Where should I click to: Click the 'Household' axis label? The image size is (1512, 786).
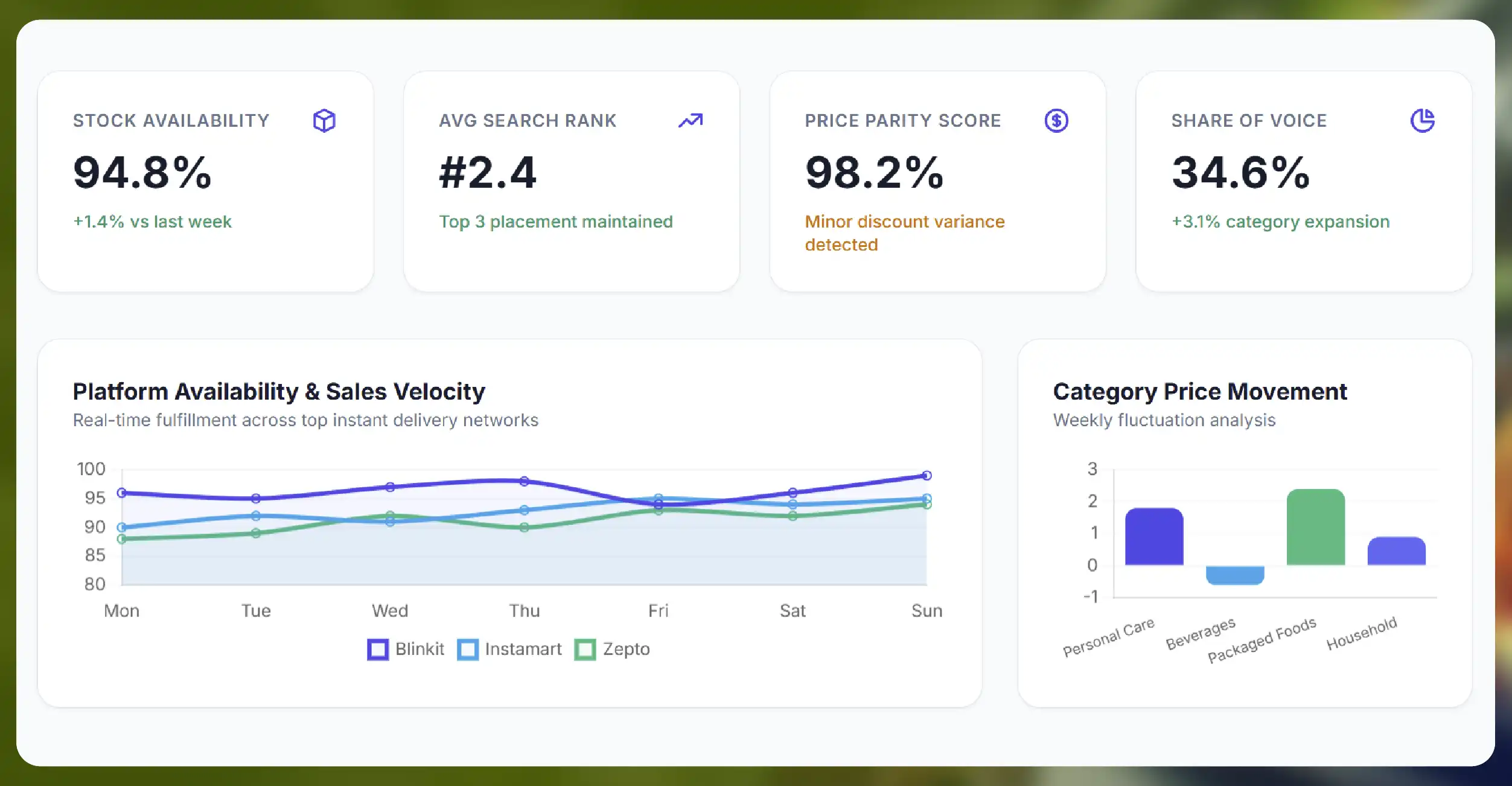pyautogui.click(x=1362, y=633)
